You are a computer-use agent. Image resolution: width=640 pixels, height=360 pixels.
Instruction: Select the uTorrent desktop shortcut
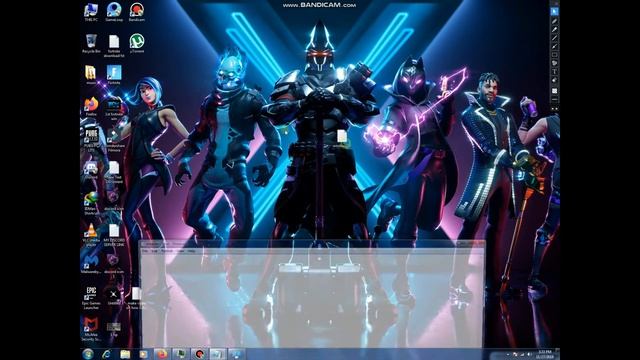(x=137, y=44)
